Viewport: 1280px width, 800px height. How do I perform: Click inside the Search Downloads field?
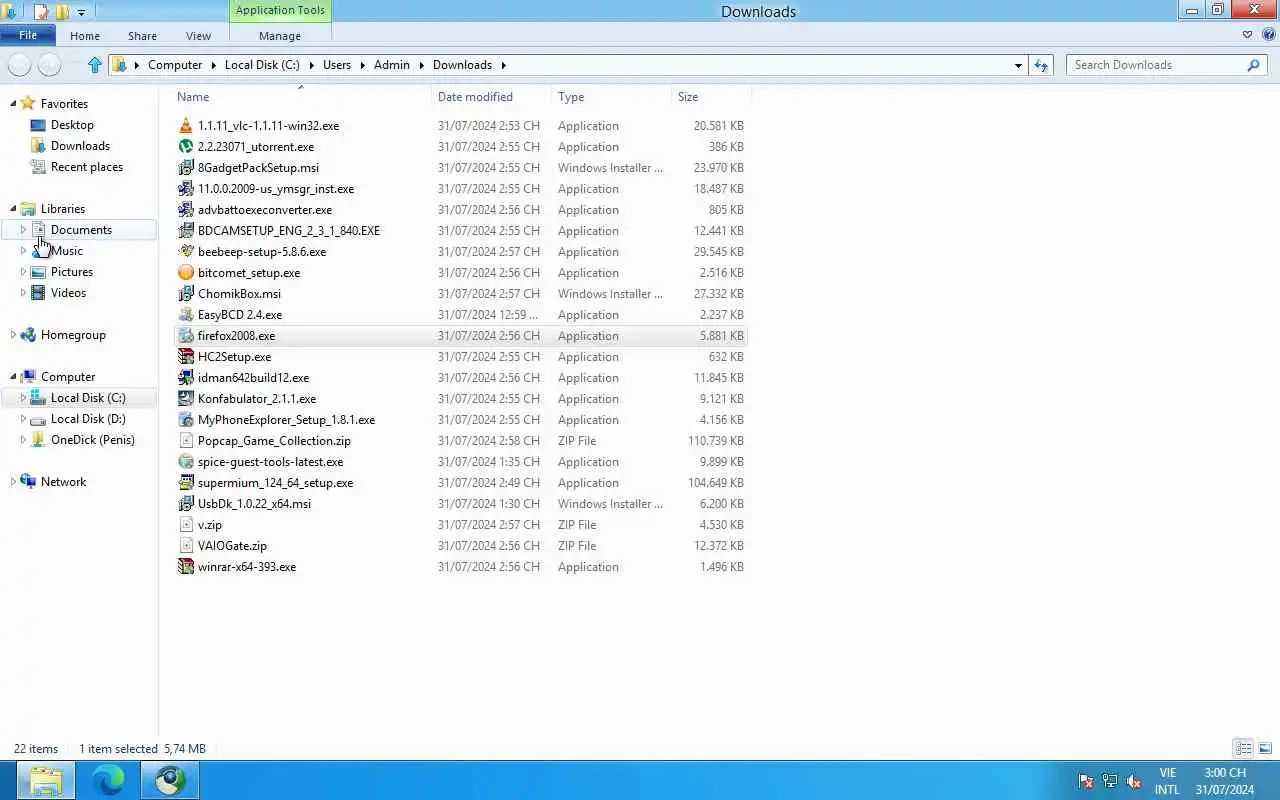(x=1155, y=65)
